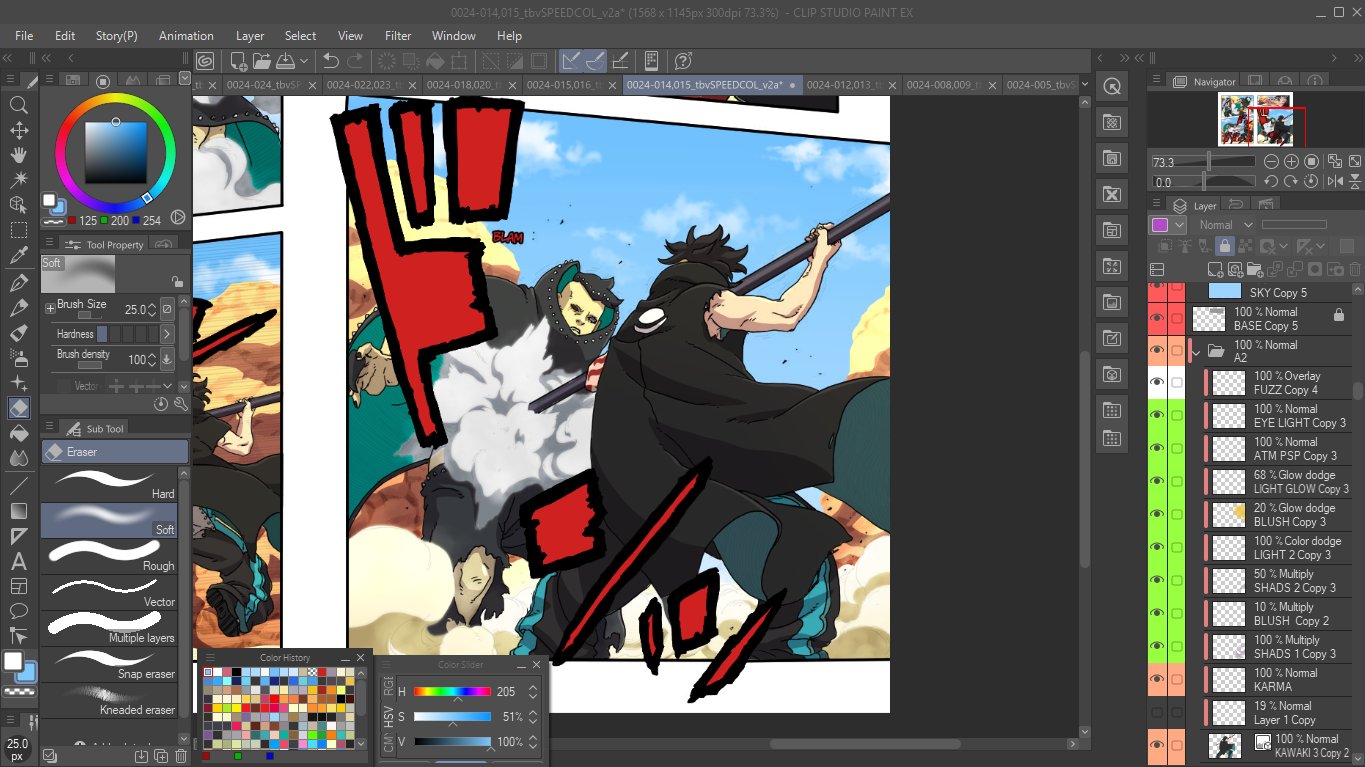
Task: Select the Text tool
Action: [x=18, y=561]
